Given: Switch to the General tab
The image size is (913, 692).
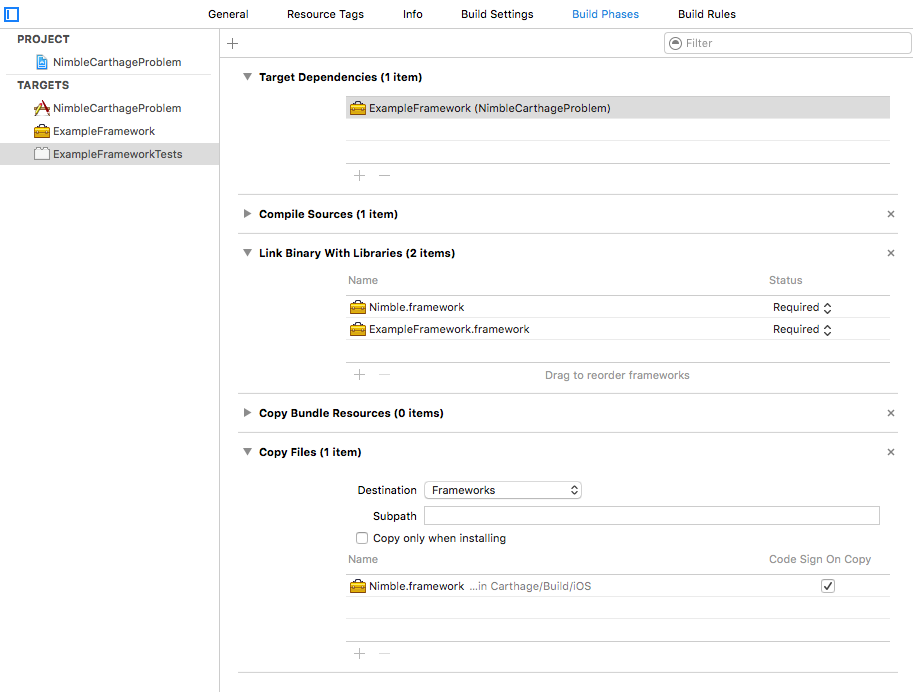Looking at the screenshot, I should pos(228,14).
